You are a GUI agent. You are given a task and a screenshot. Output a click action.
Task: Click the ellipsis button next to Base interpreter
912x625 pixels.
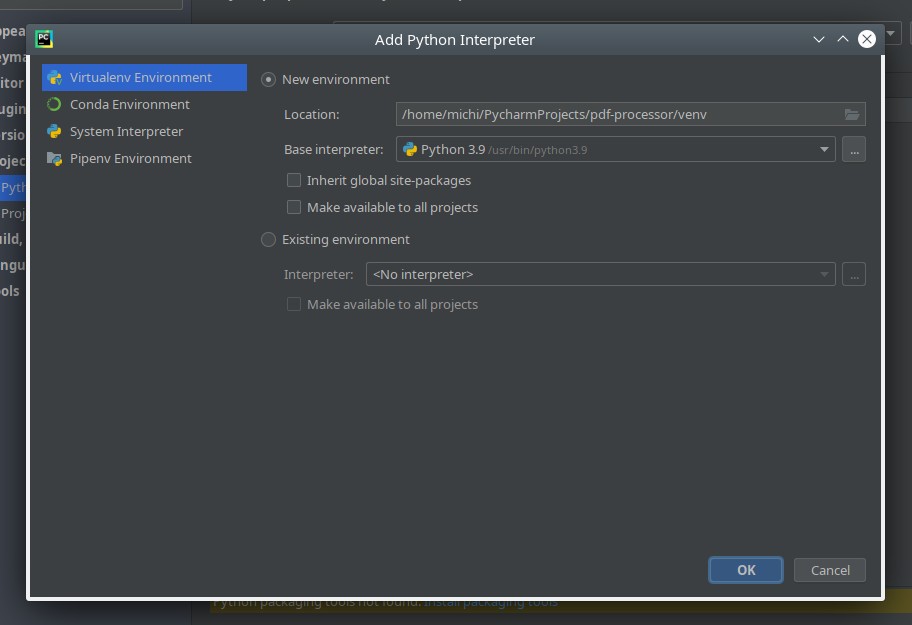(854, 149)
